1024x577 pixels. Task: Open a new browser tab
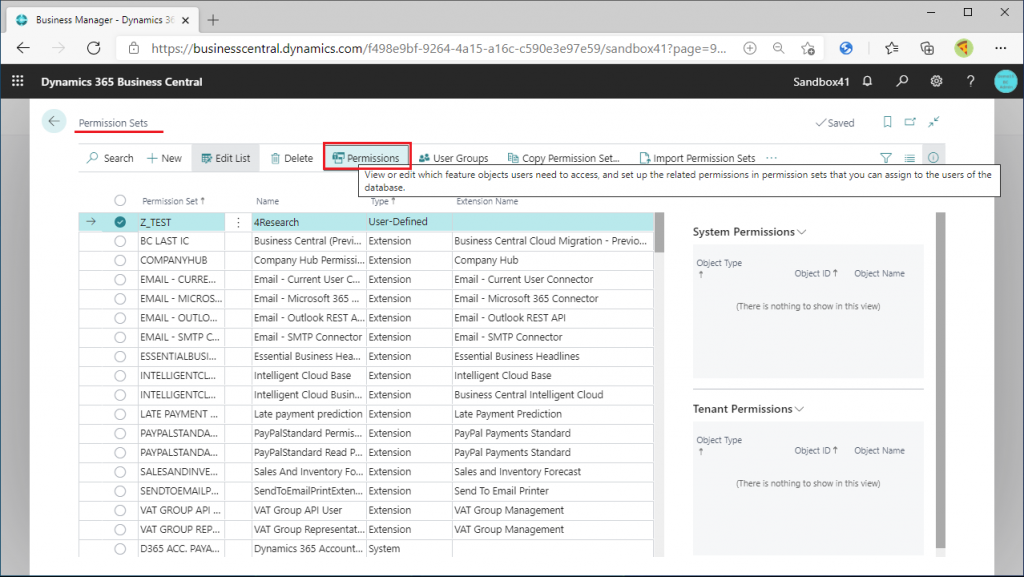[213, 20]
